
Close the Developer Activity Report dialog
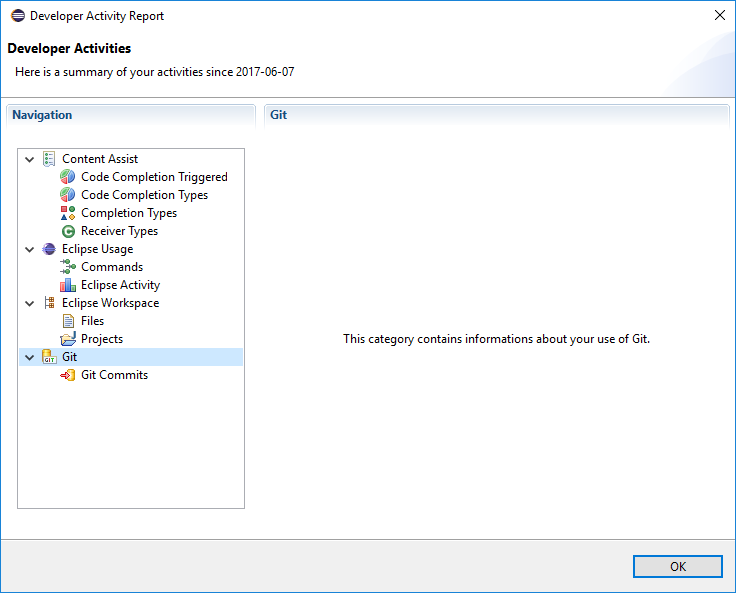pyautogui.click(x=720, y=15)
